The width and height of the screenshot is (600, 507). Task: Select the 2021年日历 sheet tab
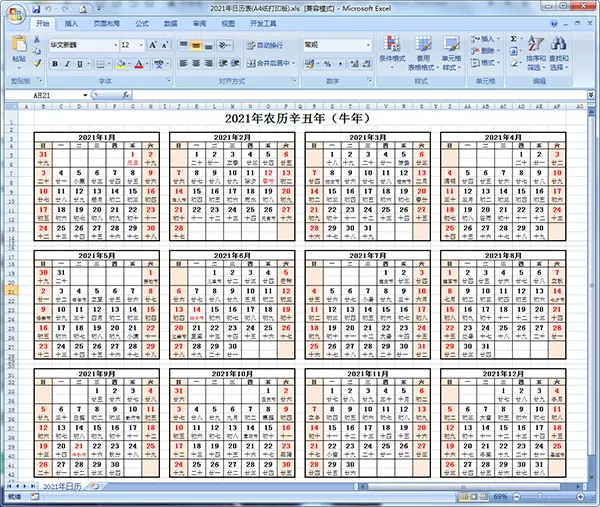click(62, 486)
